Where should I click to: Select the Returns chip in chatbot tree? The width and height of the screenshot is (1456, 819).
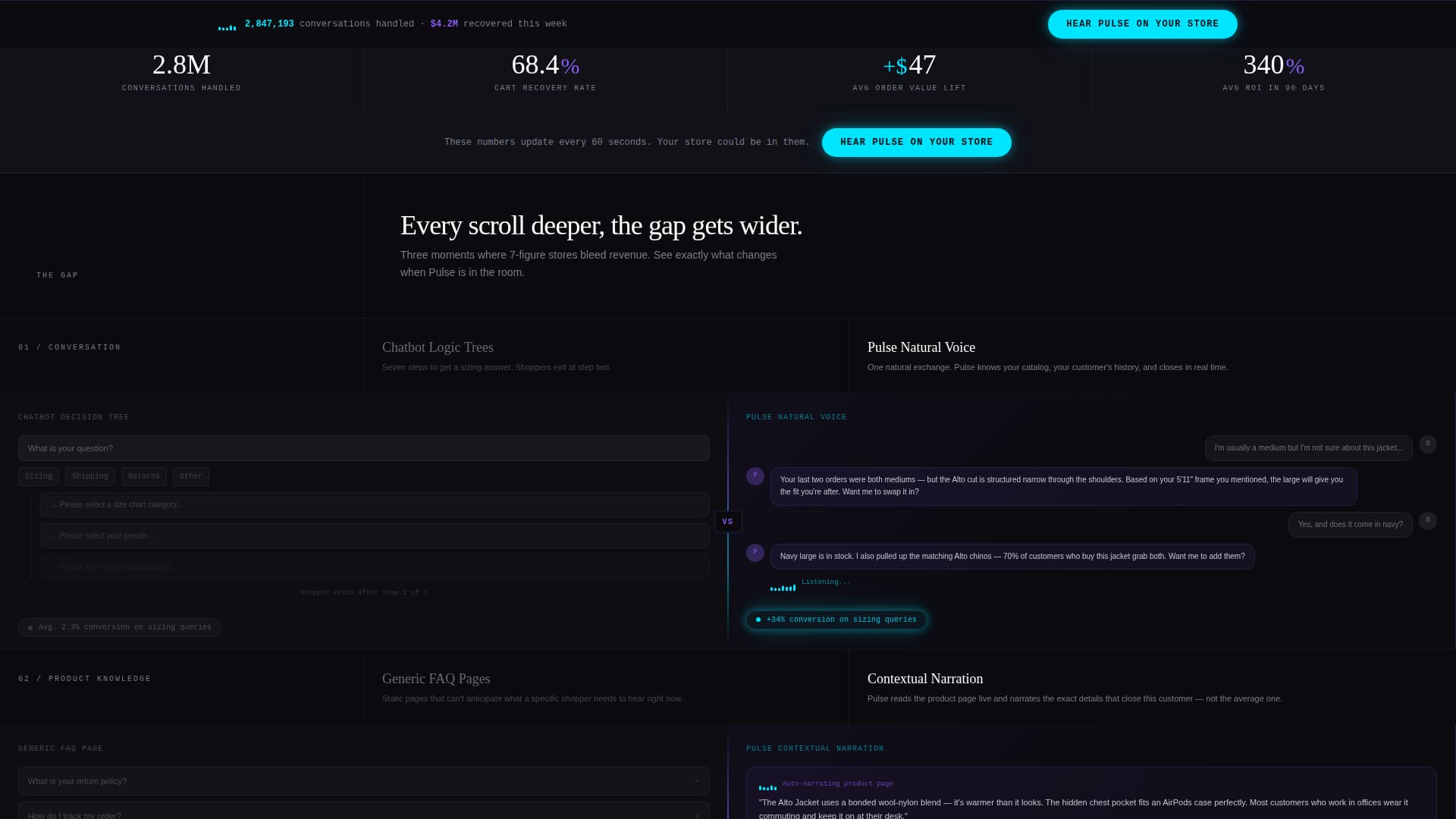coord(144,476)
